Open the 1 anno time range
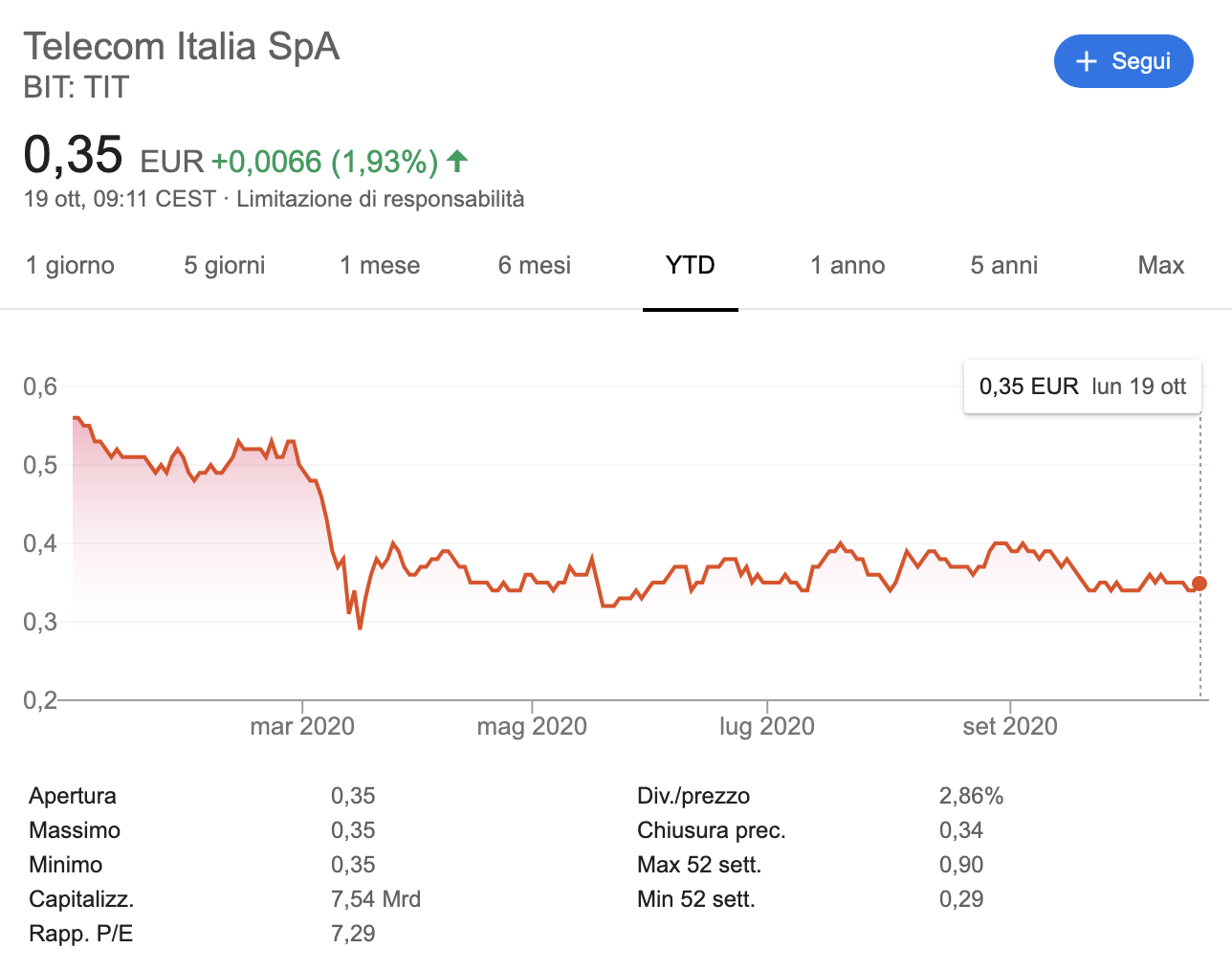Image resolution: width=1232 pixels, height=970 pixels. pyautogui.click(x=847, y=265)
